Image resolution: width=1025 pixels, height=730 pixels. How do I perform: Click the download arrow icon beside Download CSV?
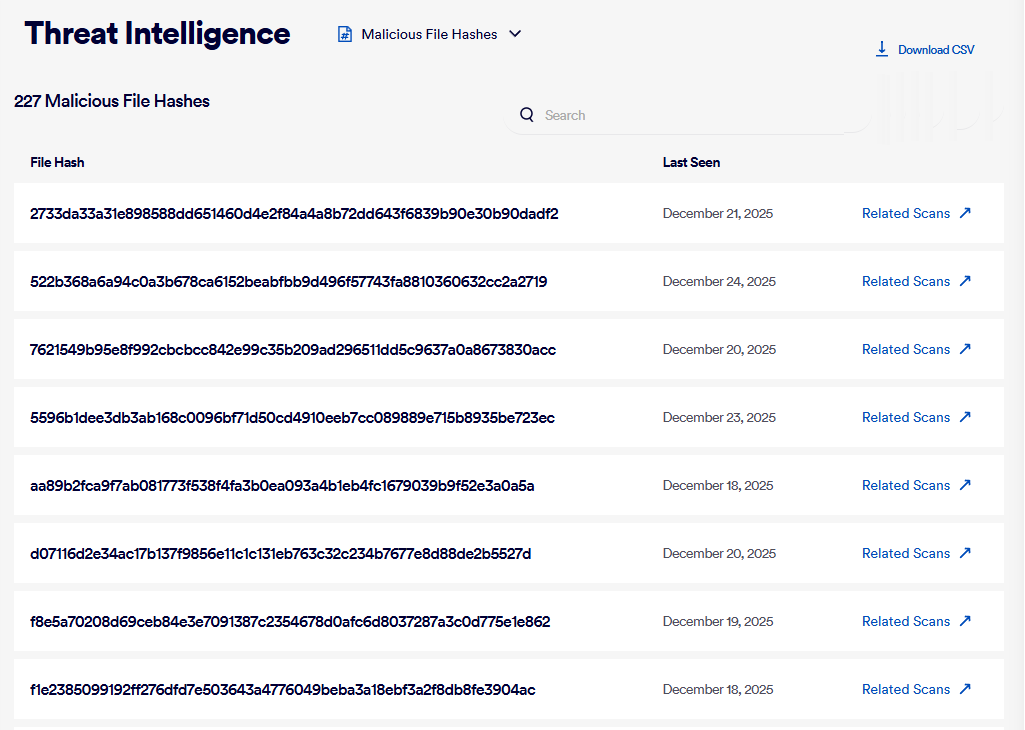point(882,49)
